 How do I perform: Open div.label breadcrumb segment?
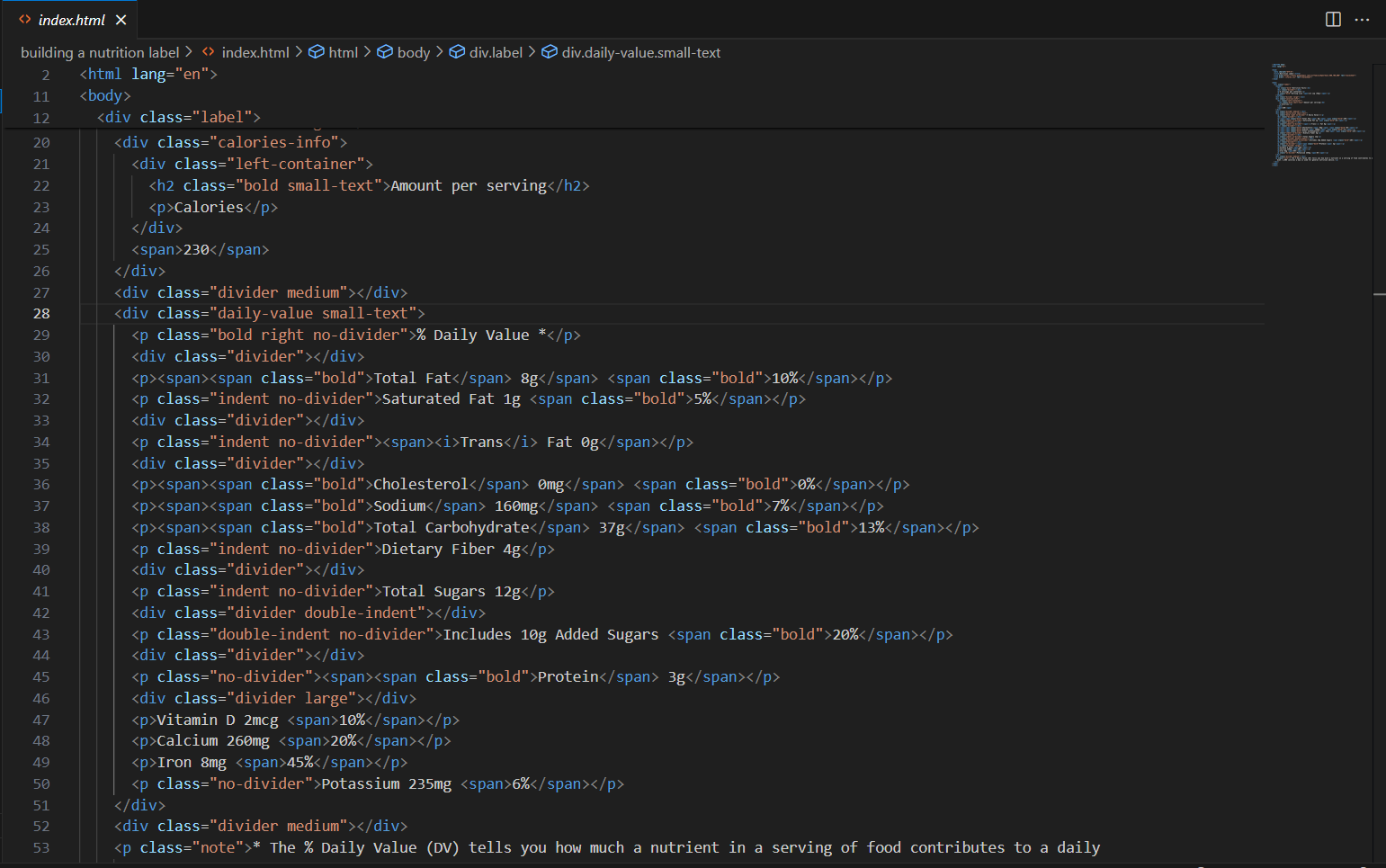pos(496,53)
